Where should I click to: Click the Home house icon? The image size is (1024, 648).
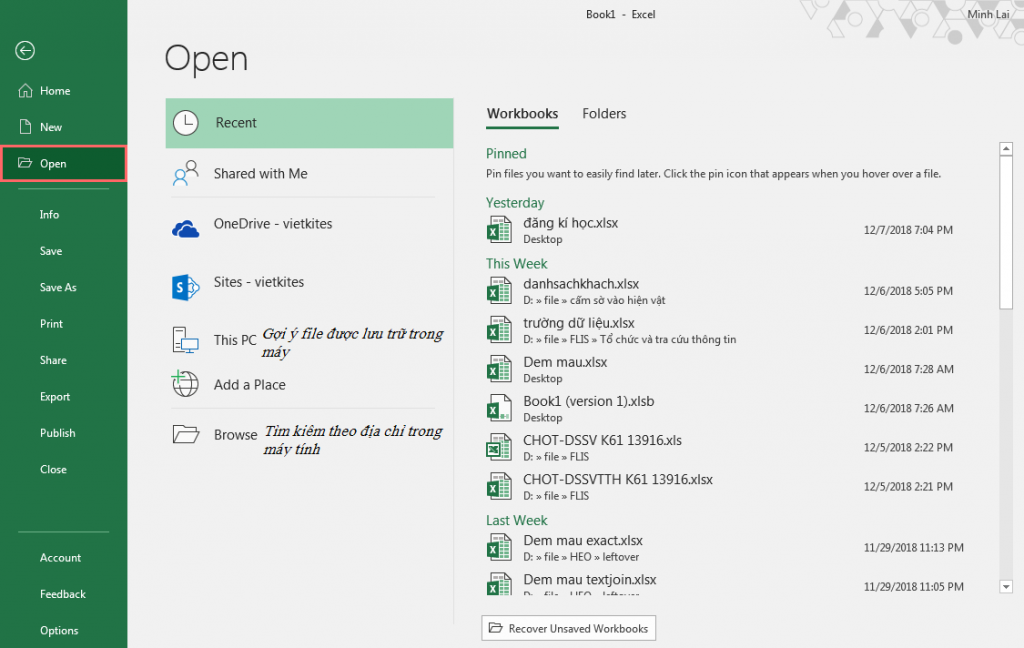[x=25, y=91]
